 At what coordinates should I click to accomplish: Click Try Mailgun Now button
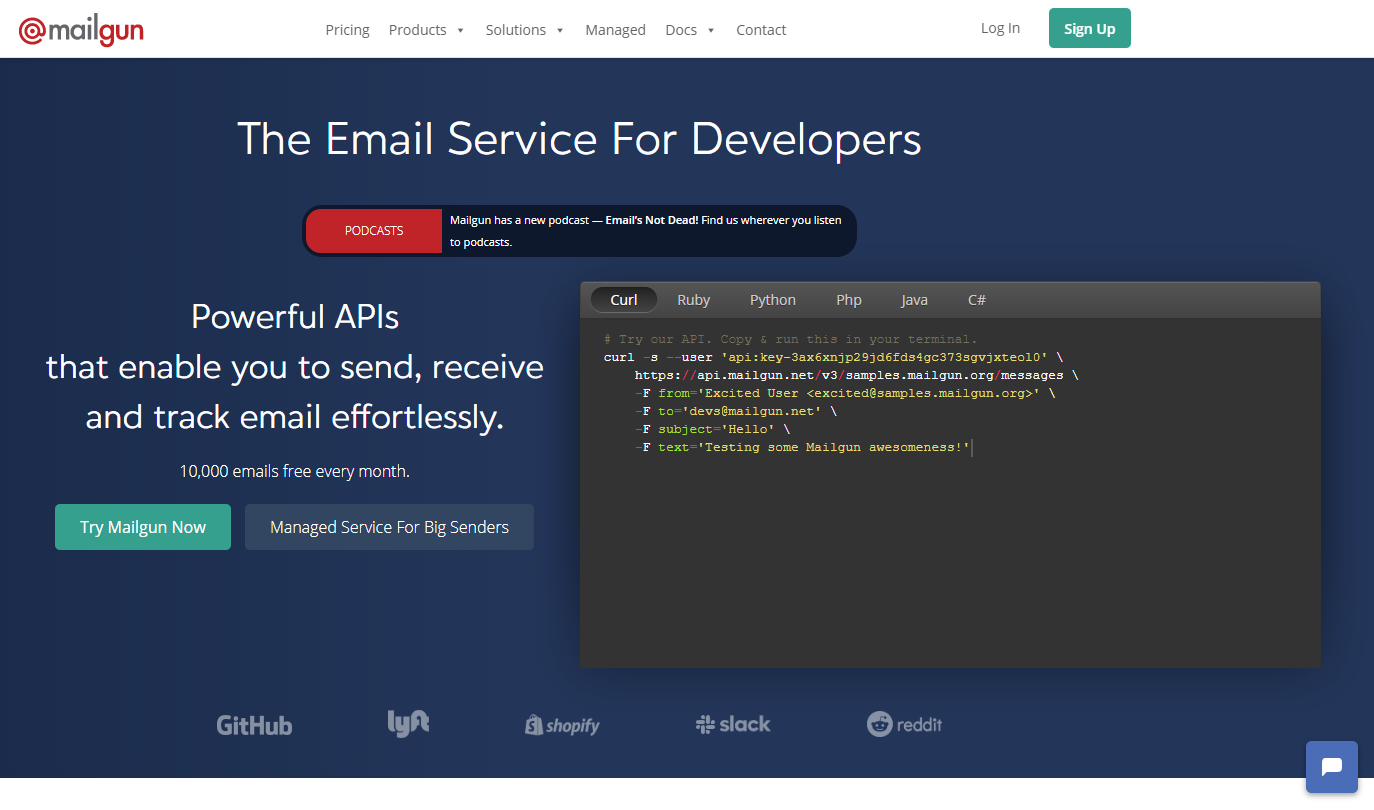coord(143,527)
